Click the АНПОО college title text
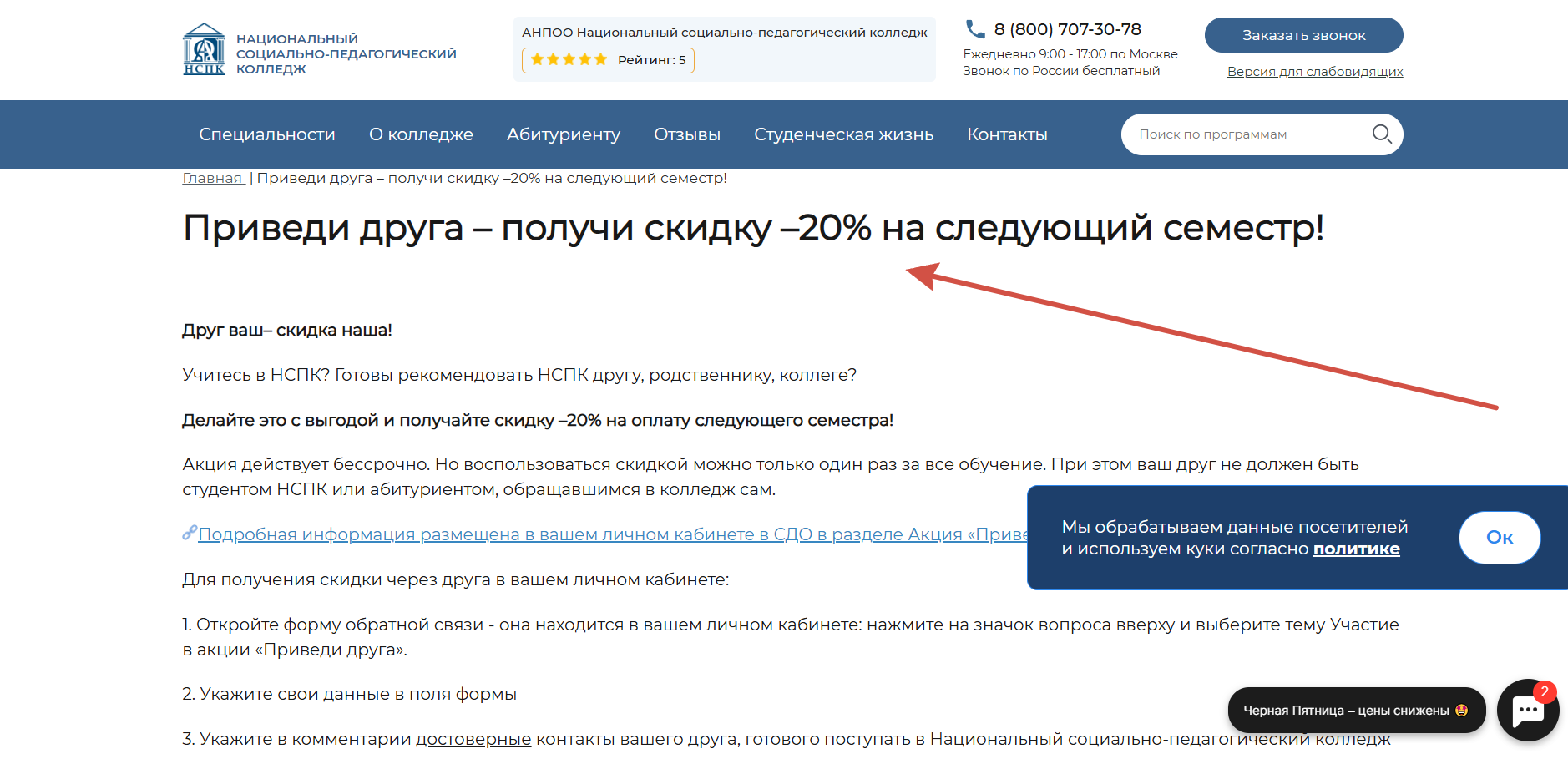Screen dimensions: 1568x764 tap(725, 33)
